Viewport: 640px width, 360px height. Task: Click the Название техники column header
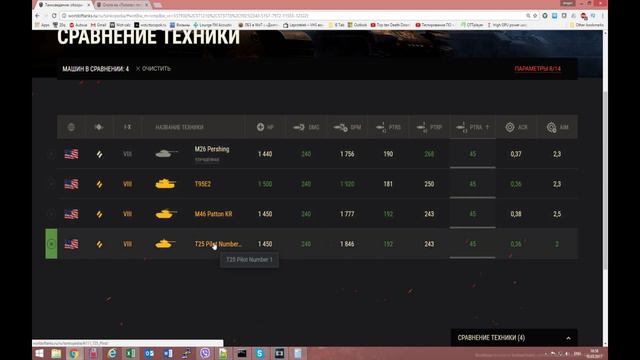(179, 127)
